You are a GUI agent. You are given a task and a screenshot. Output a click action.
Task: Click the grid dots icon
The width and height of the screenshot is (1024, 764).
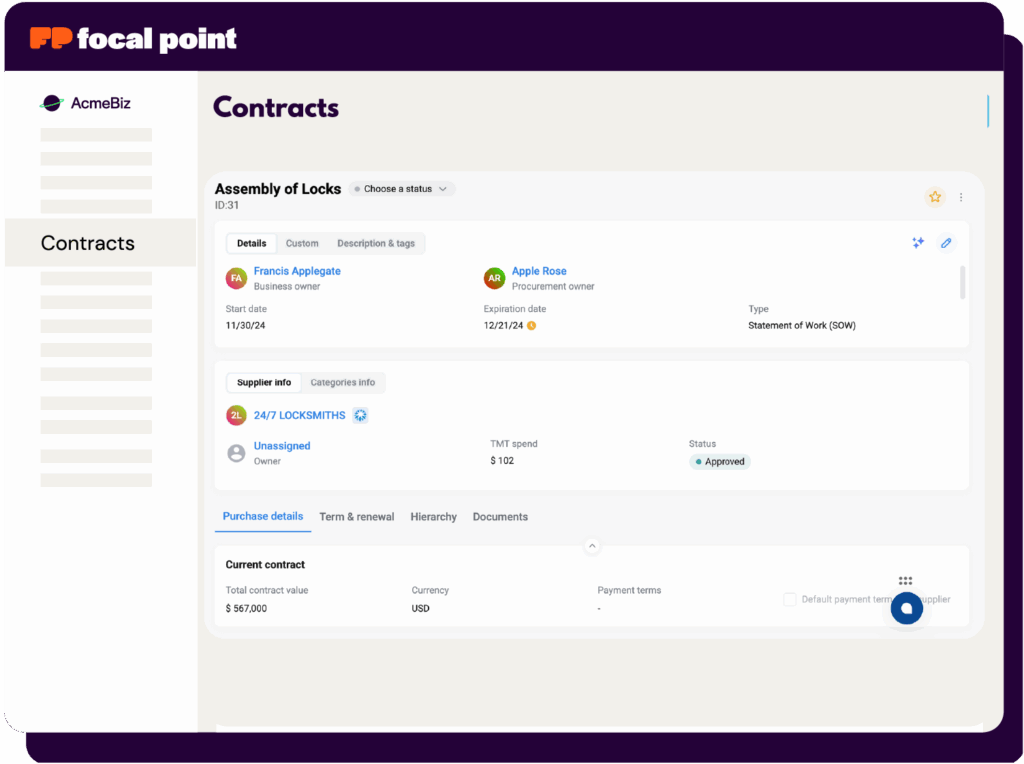point(905,580)
